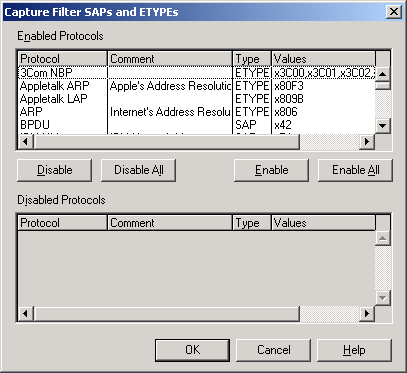The width and height of the screenshot is (407, 373).
Task: Open Help for this dialog
Action: (354, 350)
